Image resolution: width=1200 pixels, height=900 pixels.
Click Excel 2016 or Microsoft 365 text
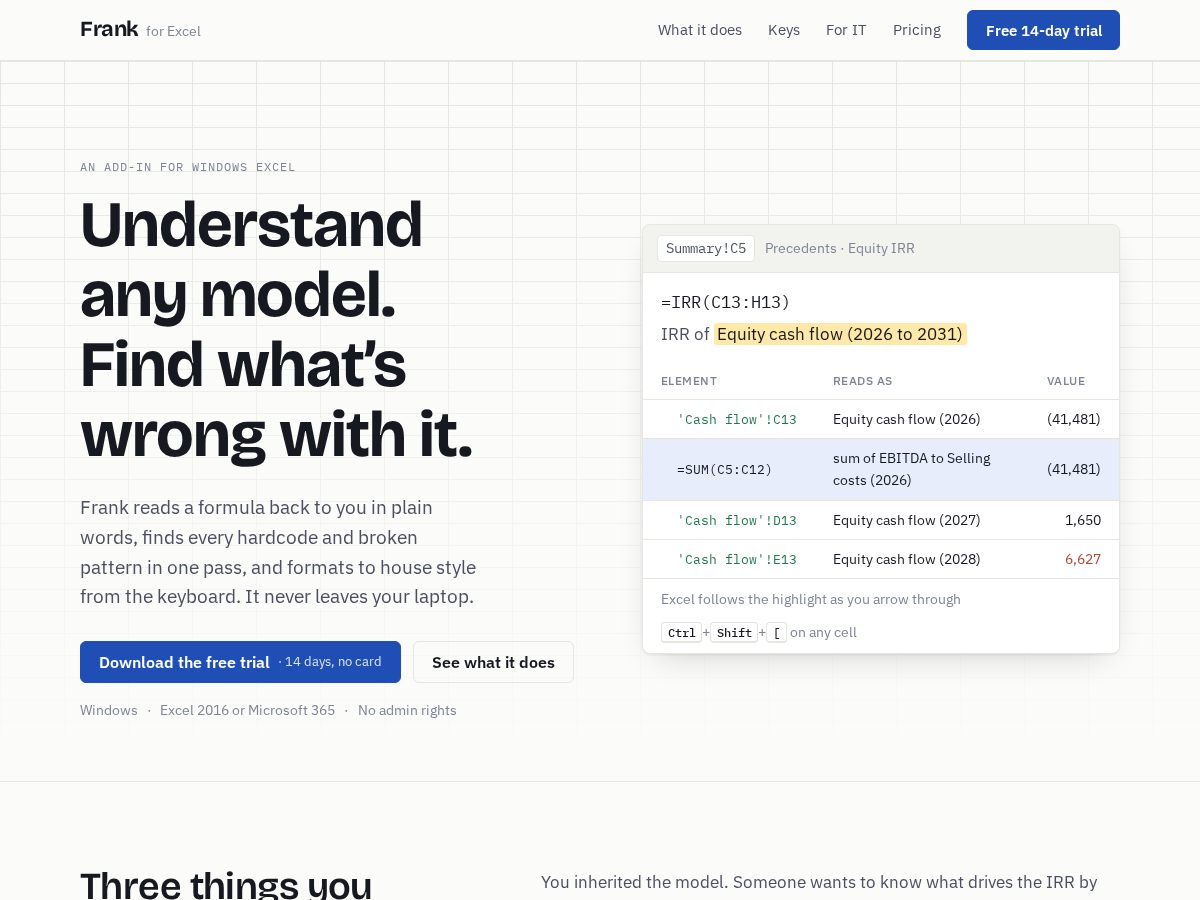point(247,710)
